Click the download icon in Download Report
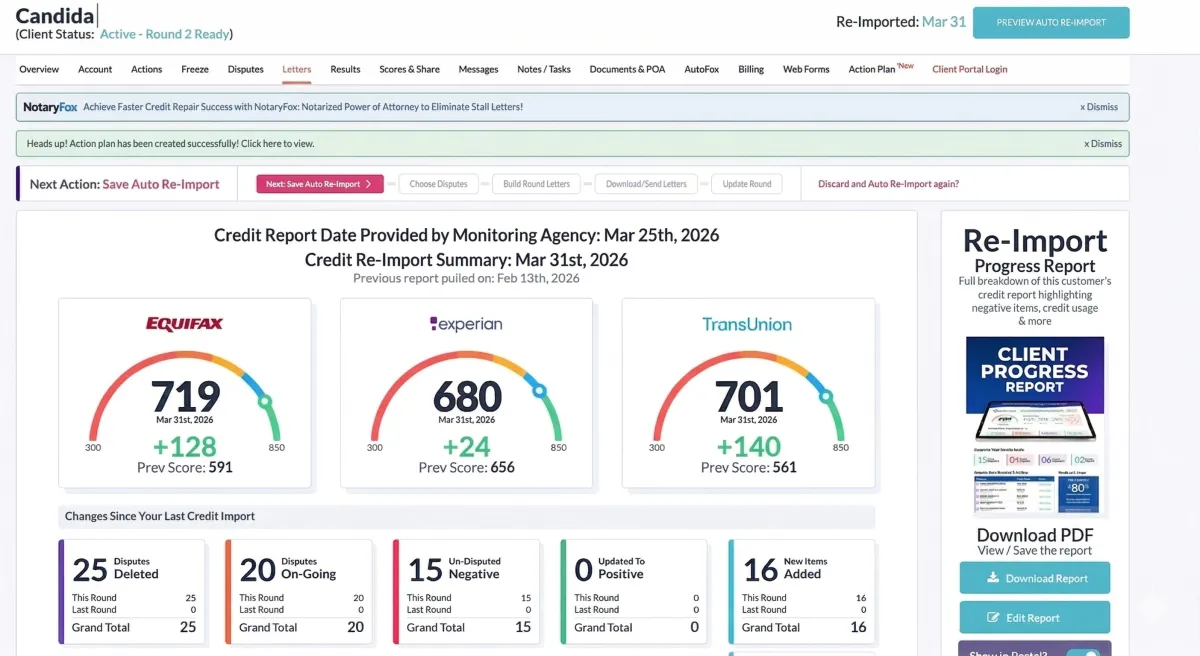1200x656 pixels. (993, 578)
